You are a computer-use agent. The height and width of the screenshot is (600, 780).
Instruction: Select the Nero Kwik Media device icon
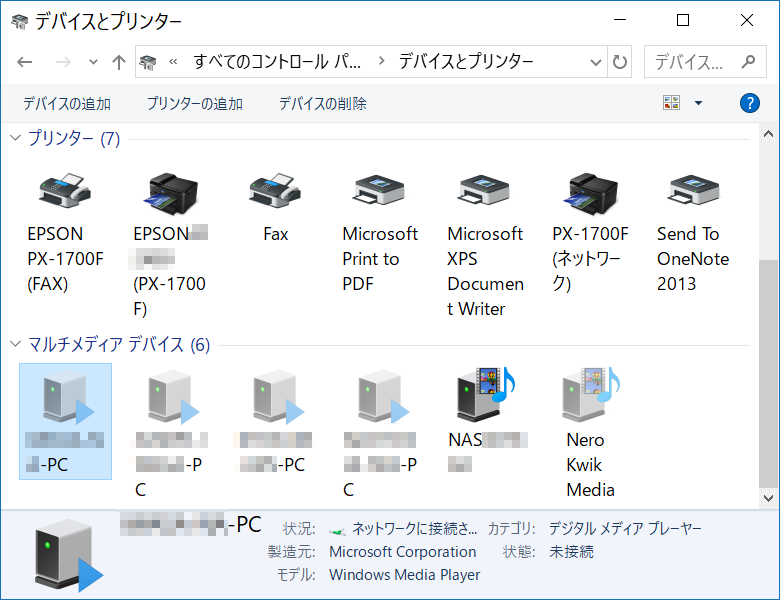pos(590,395)
